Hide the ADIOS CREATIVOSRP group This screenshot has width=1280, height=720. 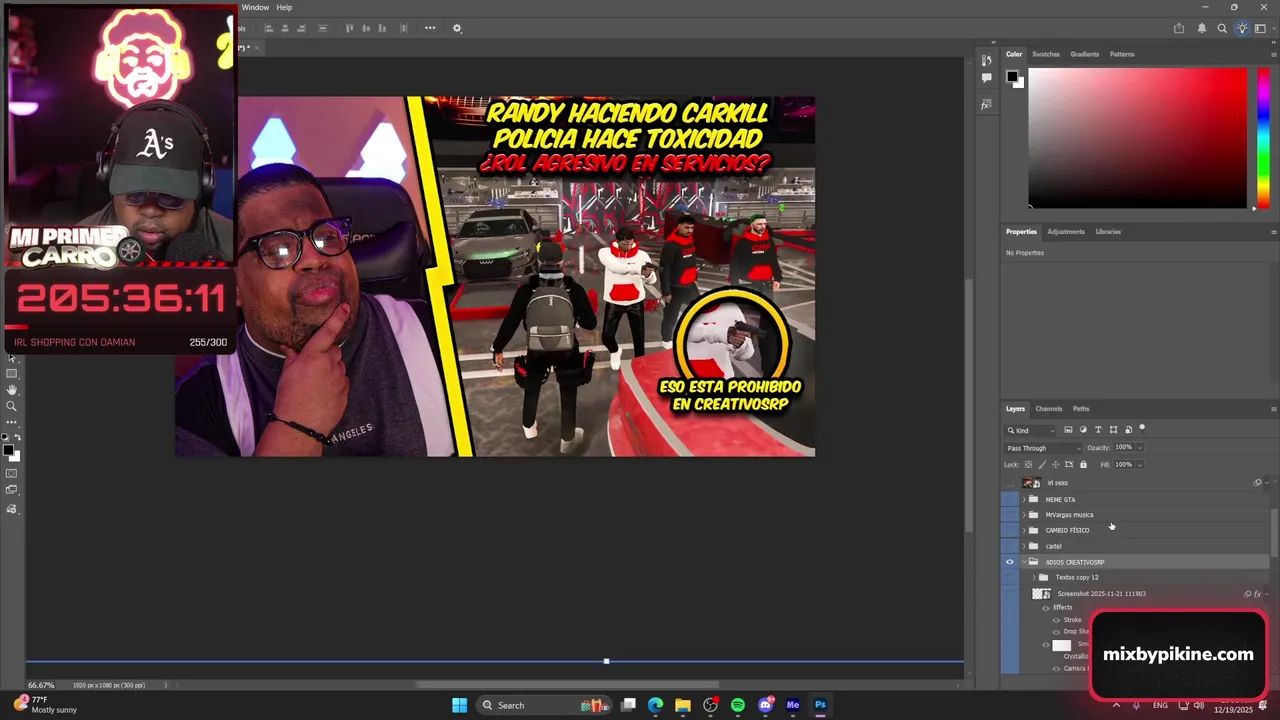[1009, 562]
